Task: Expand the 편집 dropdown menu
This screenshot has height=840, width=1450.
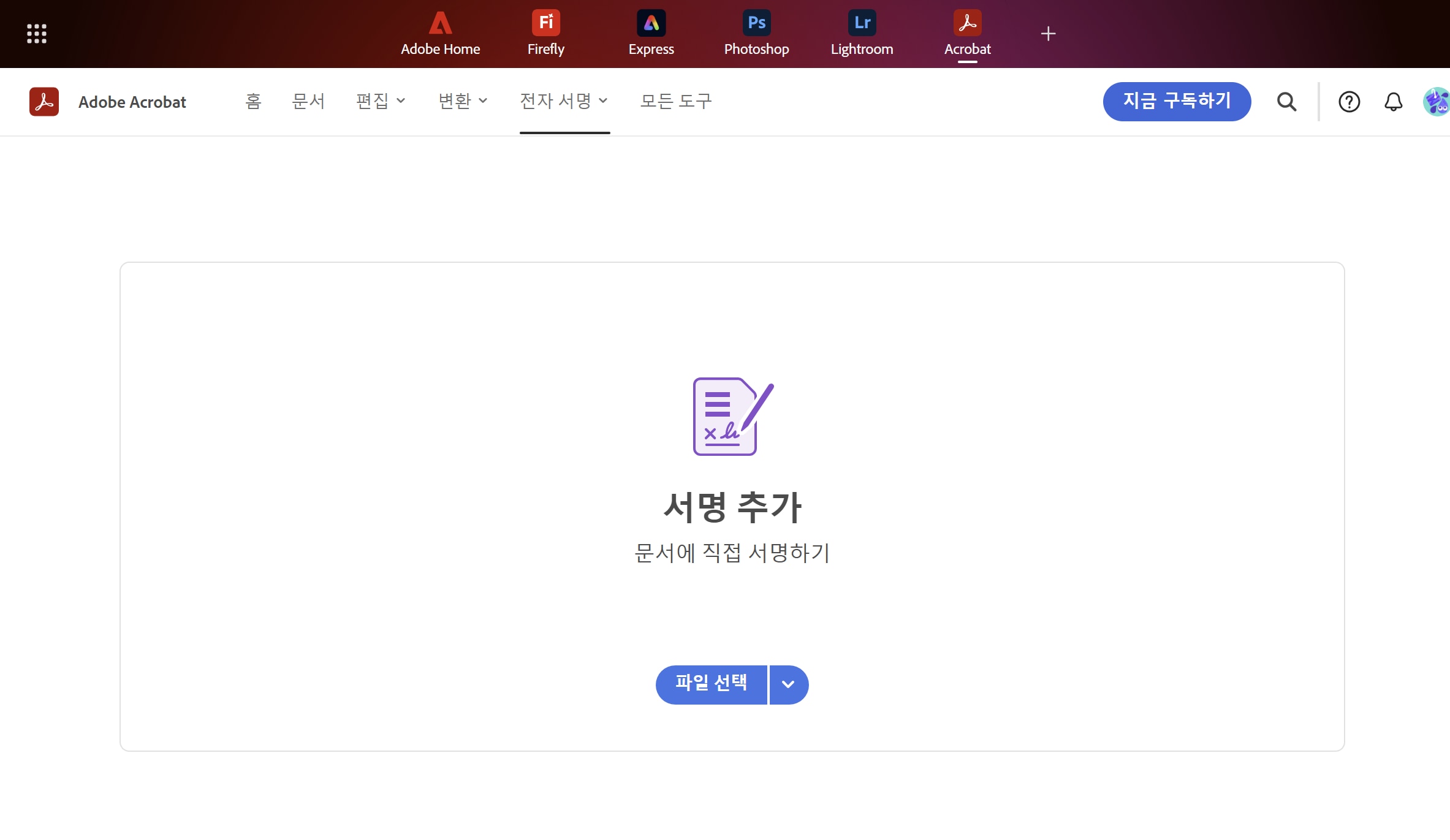Action: click(381, 101)
